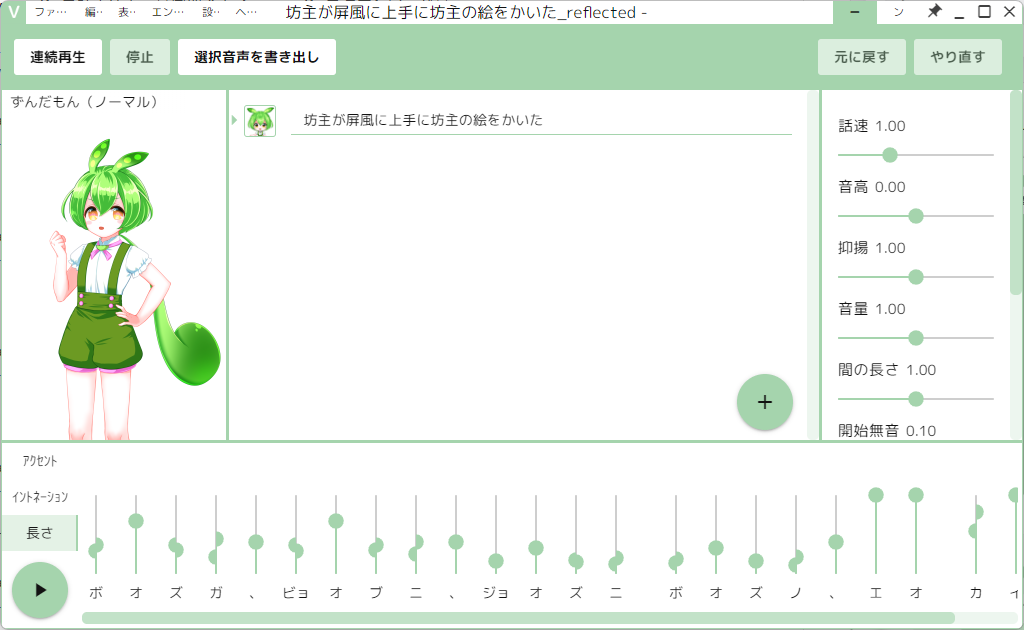The width and height of the screenshot is (1024, 630).
Task: Toggle the pin window icon
Action: (934, 11)
